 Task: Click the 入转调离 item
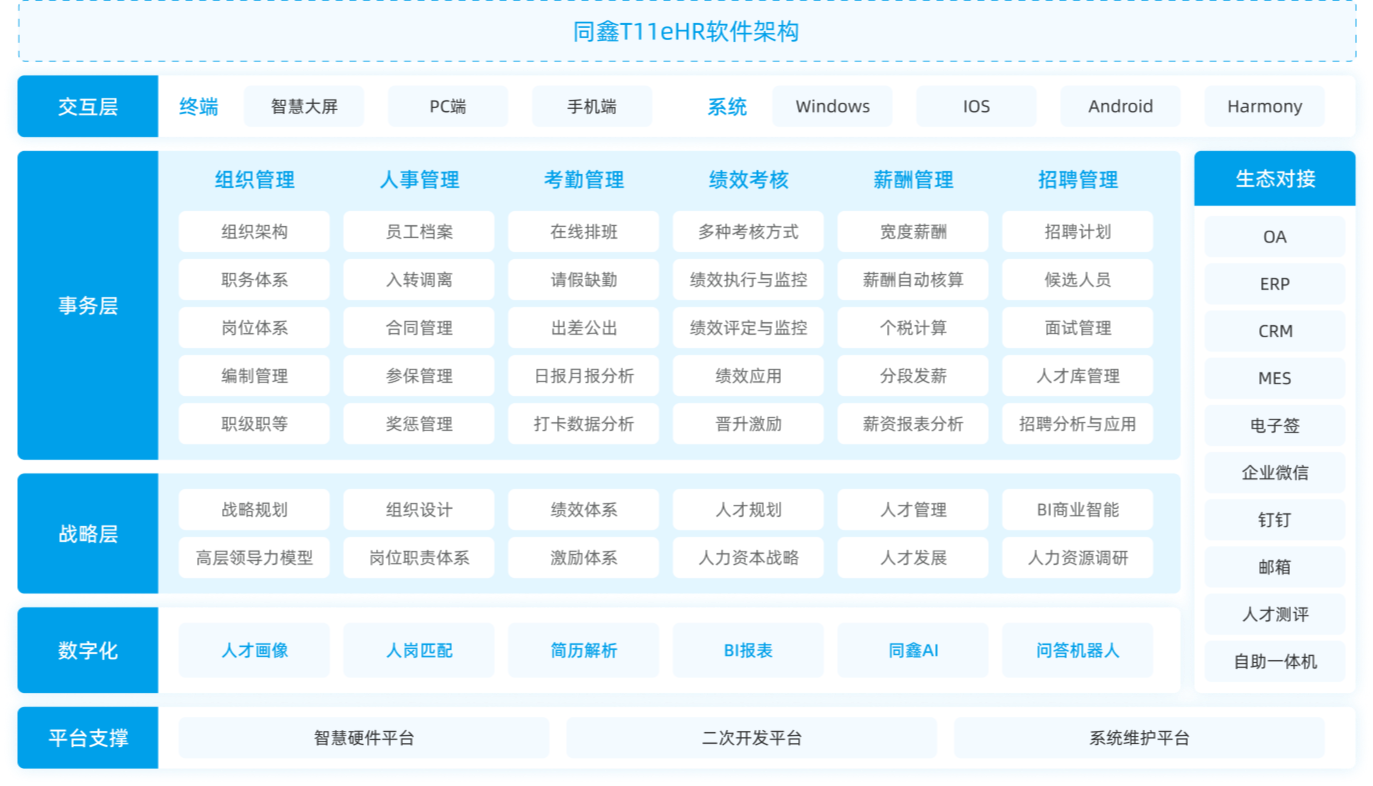tap(419, 279)
